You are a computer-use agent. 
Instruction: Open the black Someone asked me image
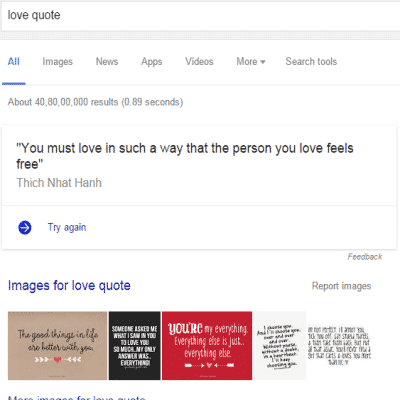pos(135,346)
